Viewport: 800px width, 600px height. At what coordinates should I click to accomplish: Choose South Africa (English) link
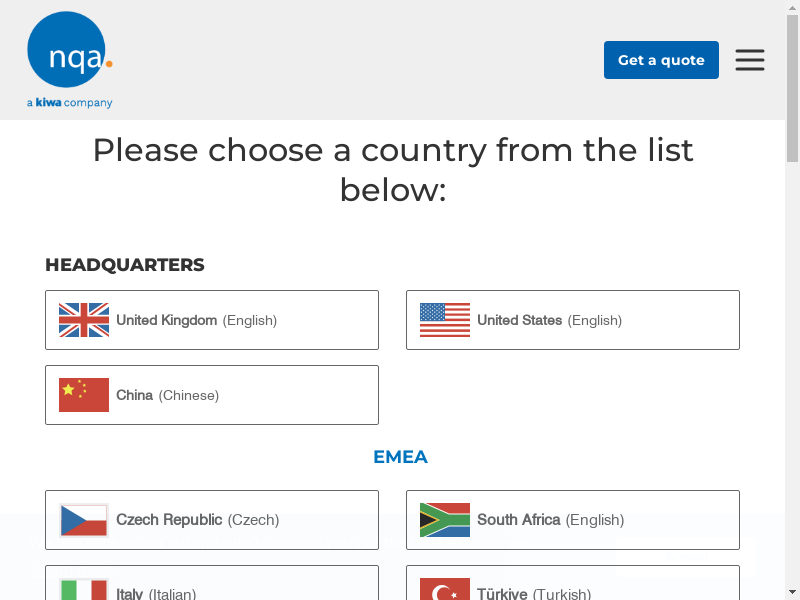(550, 520)
